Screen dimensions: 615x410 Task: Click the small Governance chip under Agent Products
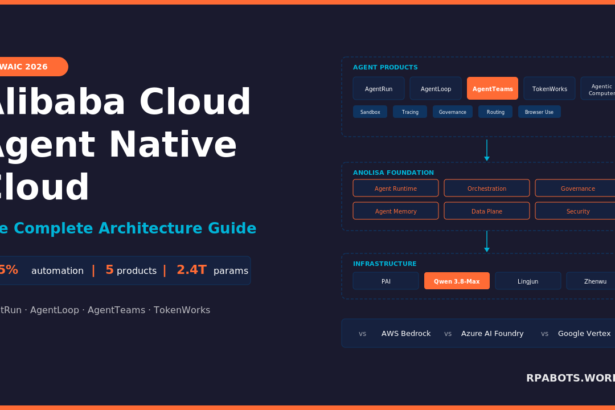click(453, 112)
